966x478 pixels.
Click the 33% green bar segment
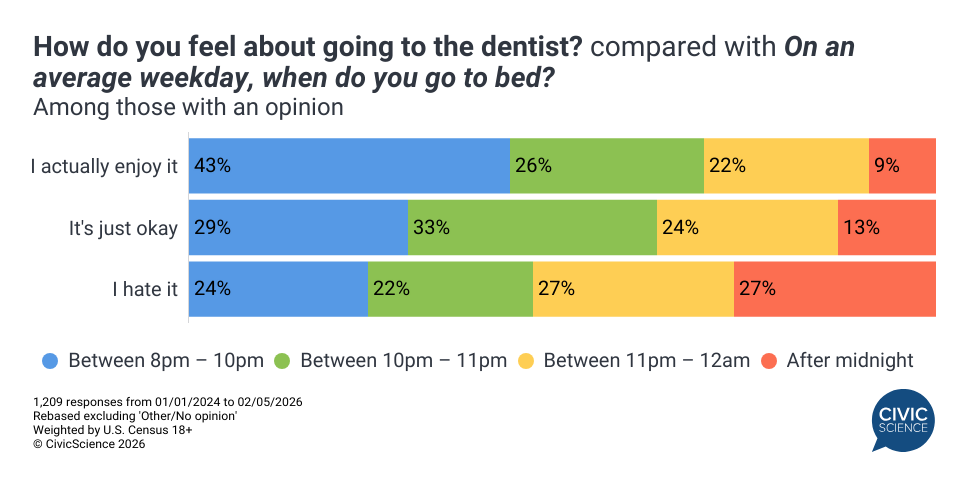pyautogui.click(x=532, y=228)
